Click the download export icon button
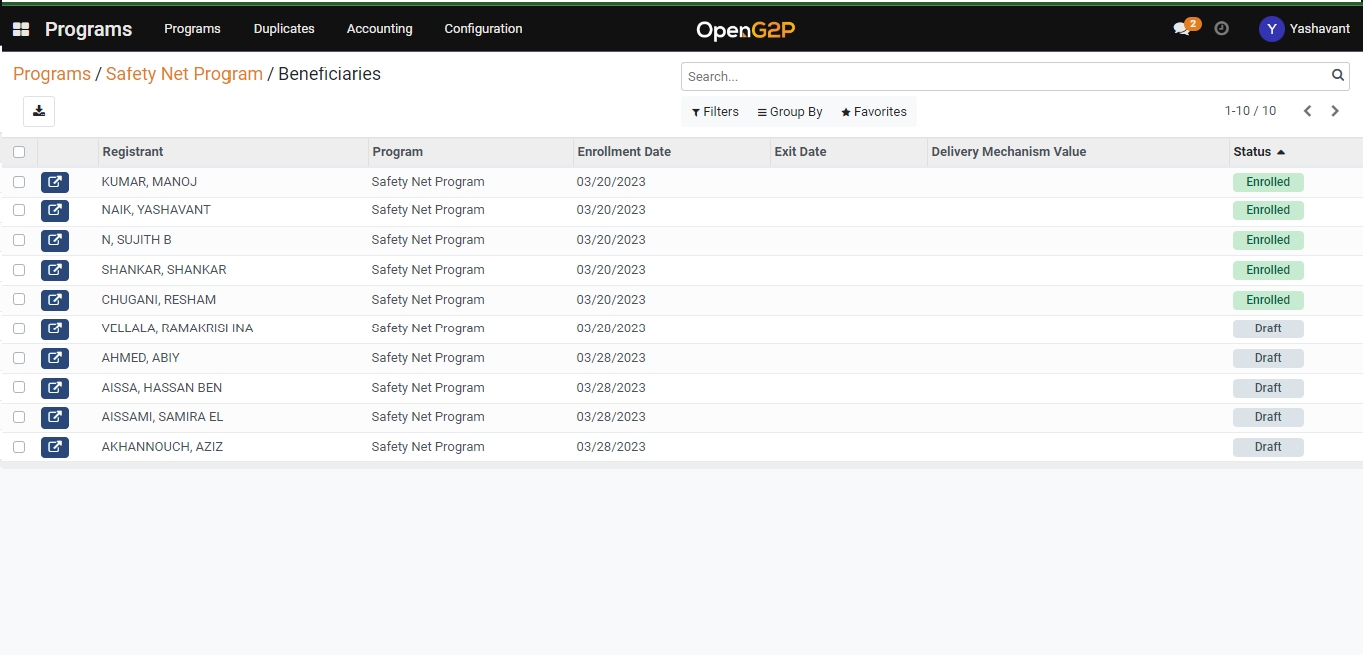Image resolution: width=1363 pixels, height=655 pixels. [x=39, y=111]
